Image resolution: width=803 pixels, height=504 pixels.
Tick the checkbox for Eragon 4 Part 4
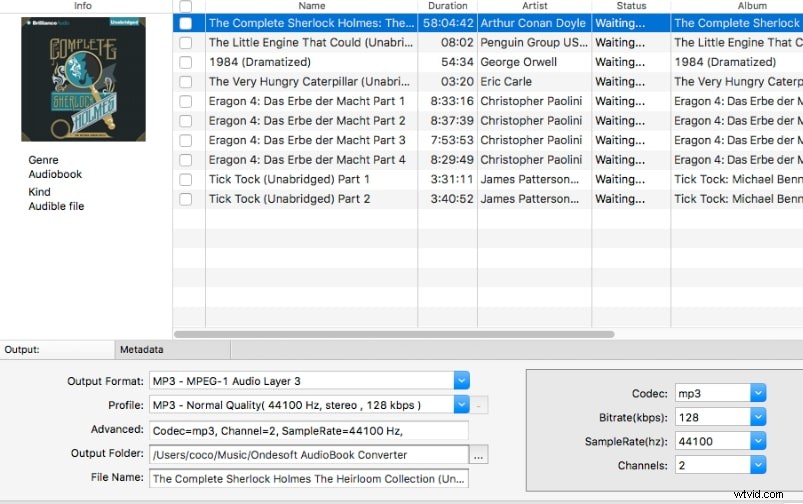pos(186,160)
